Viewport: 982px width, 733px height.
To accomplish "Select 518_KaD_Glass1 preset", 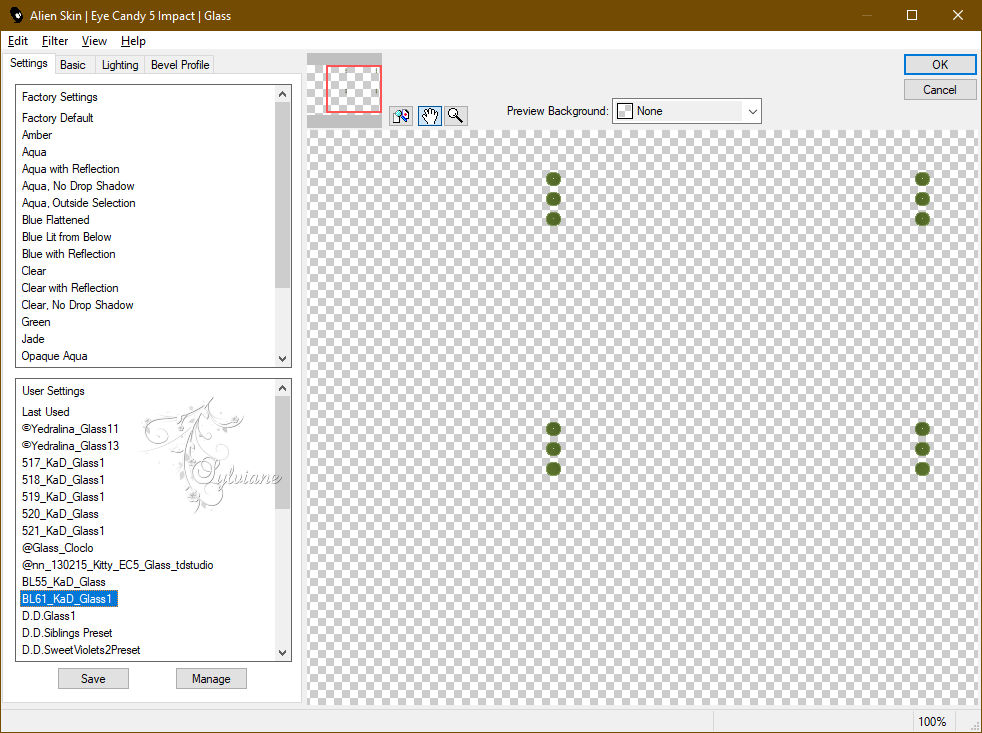I will [x=63, y=479].
